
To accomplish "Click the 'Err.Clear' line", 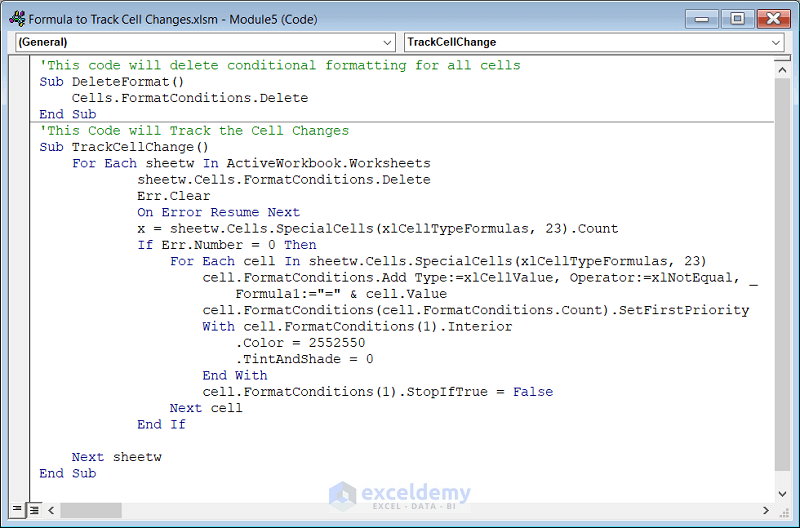I will [173, 196].
